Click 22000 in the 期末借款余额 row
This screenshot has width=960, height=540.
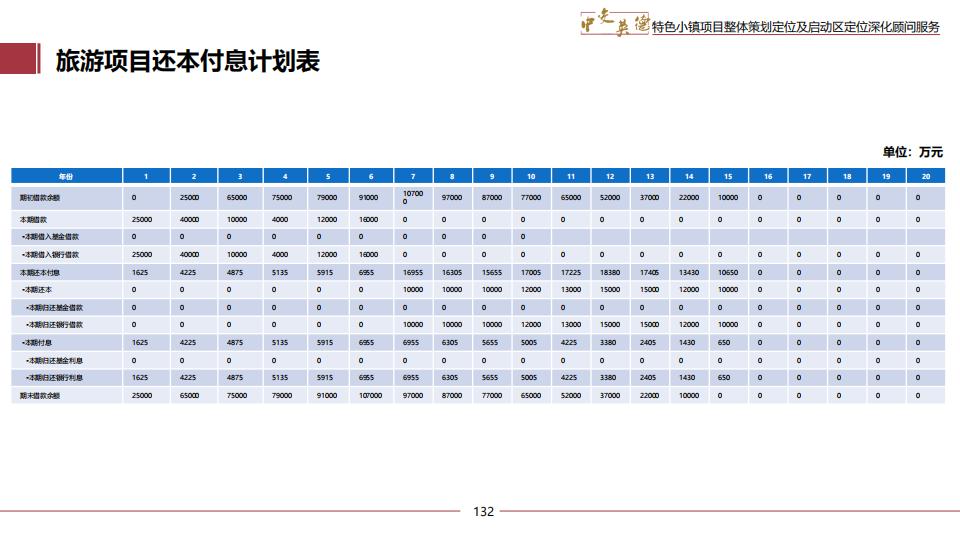tap(649, 396)
